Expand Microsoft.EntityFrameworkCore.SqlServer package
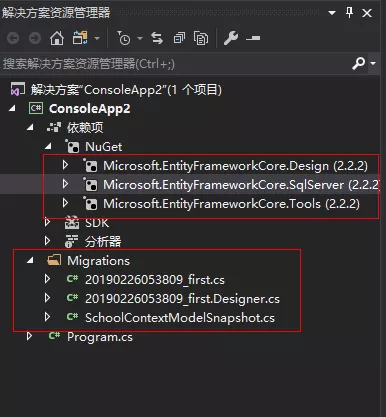The height and width of the screenshot is (417, 386). (65, 184)
